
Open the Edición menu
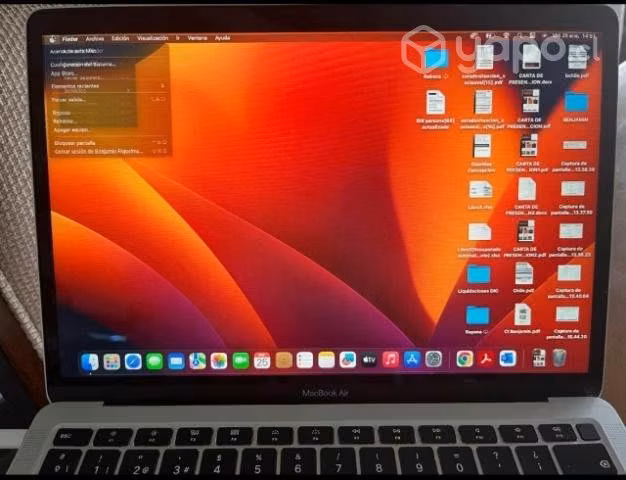[x=120, y=38]
